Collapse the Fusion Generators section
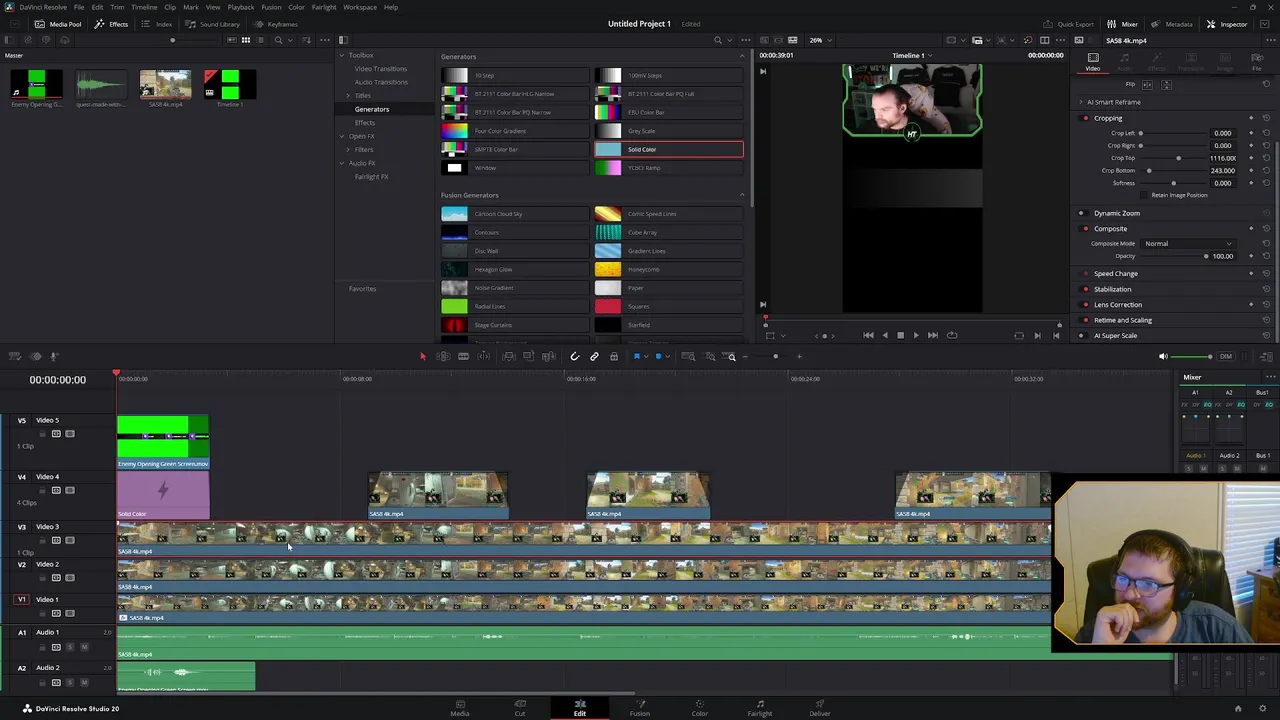Screen dimensions: 1280x720 [741, 195]
